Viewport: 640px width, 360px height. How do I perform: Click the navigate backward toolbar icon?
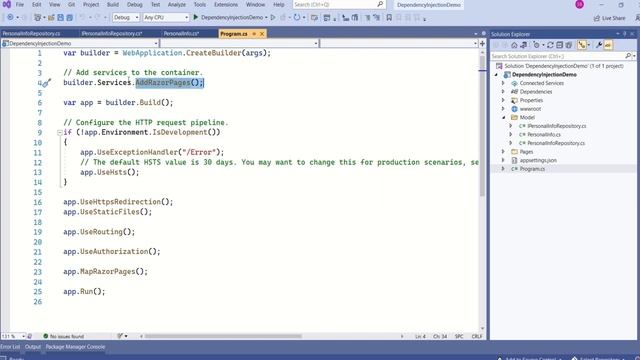[10, 18]
